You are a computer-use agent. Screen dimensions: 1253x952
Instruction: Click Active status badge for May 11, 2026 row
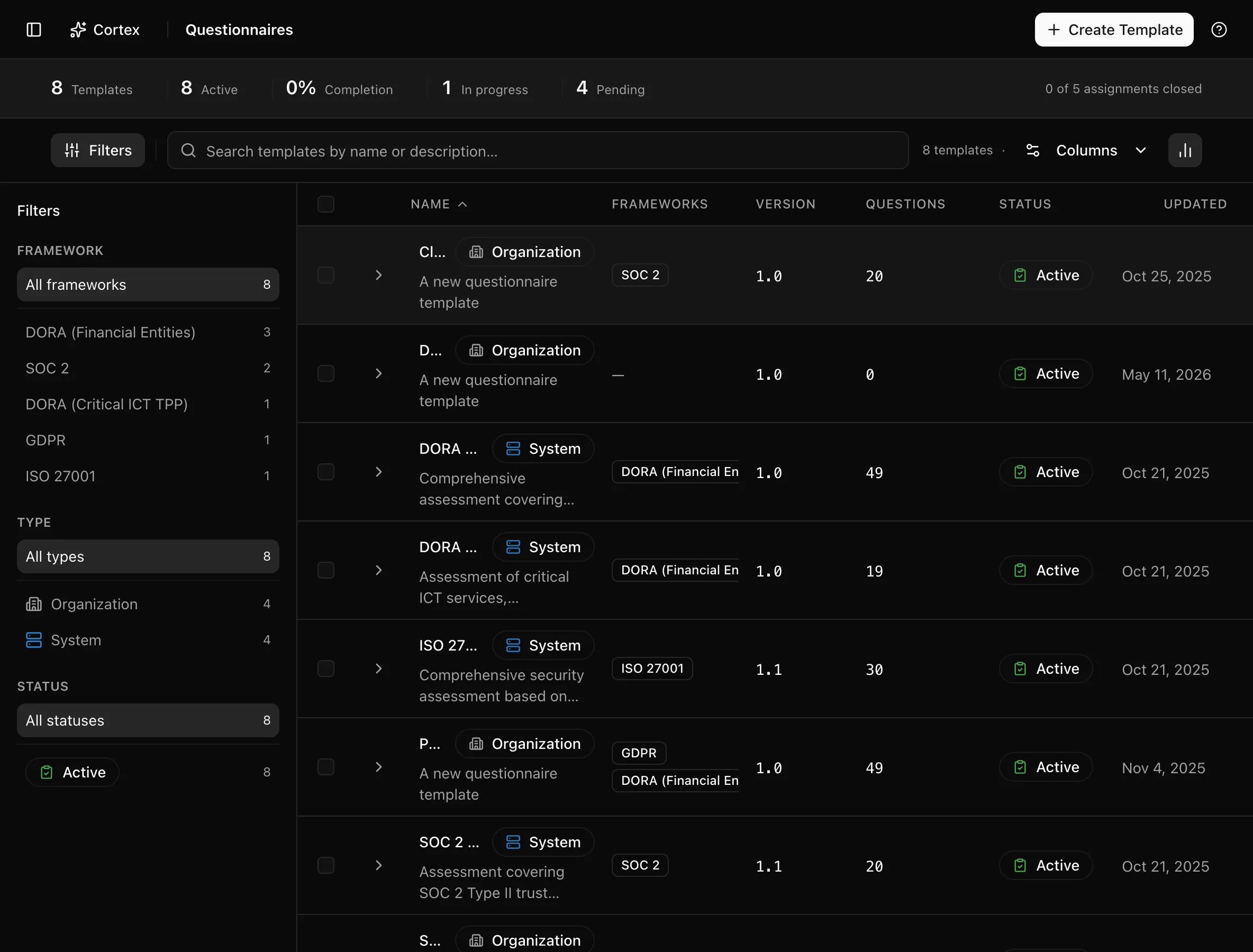pyautogui.click(x=1046, y=373)
